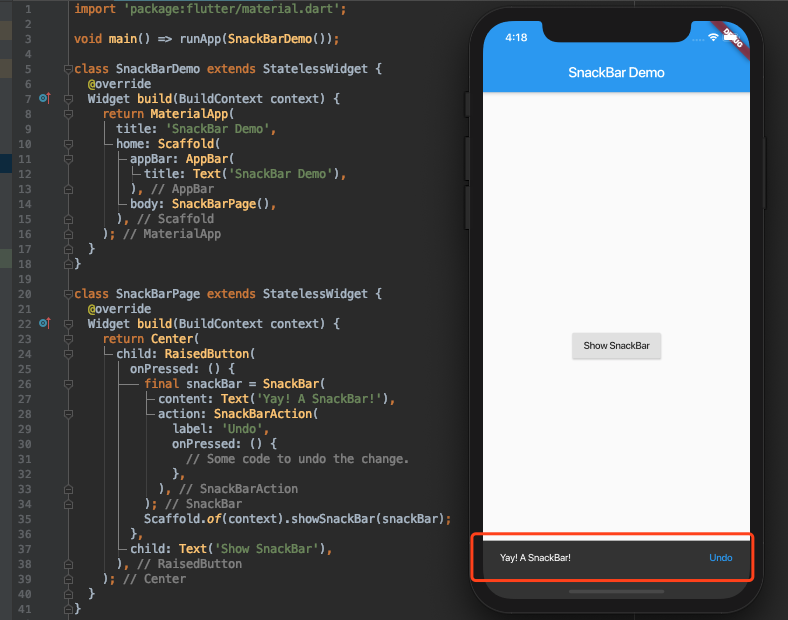Image resolution: width=788 pixels, height=620 pixels.
Task: Collapse the MaterialApp fold marker at line 8
Action: (68, 114)
